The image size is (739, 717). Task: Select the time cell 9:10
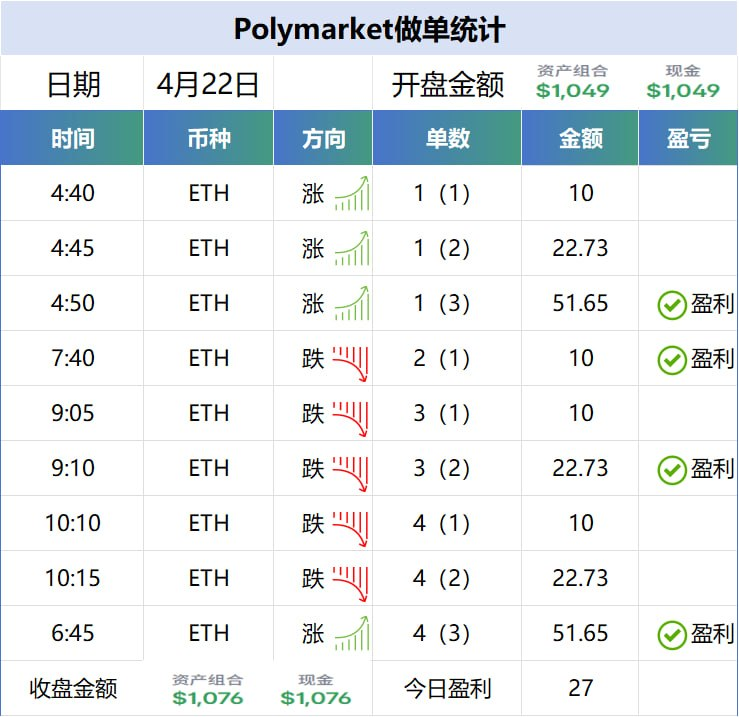point(73,468)
